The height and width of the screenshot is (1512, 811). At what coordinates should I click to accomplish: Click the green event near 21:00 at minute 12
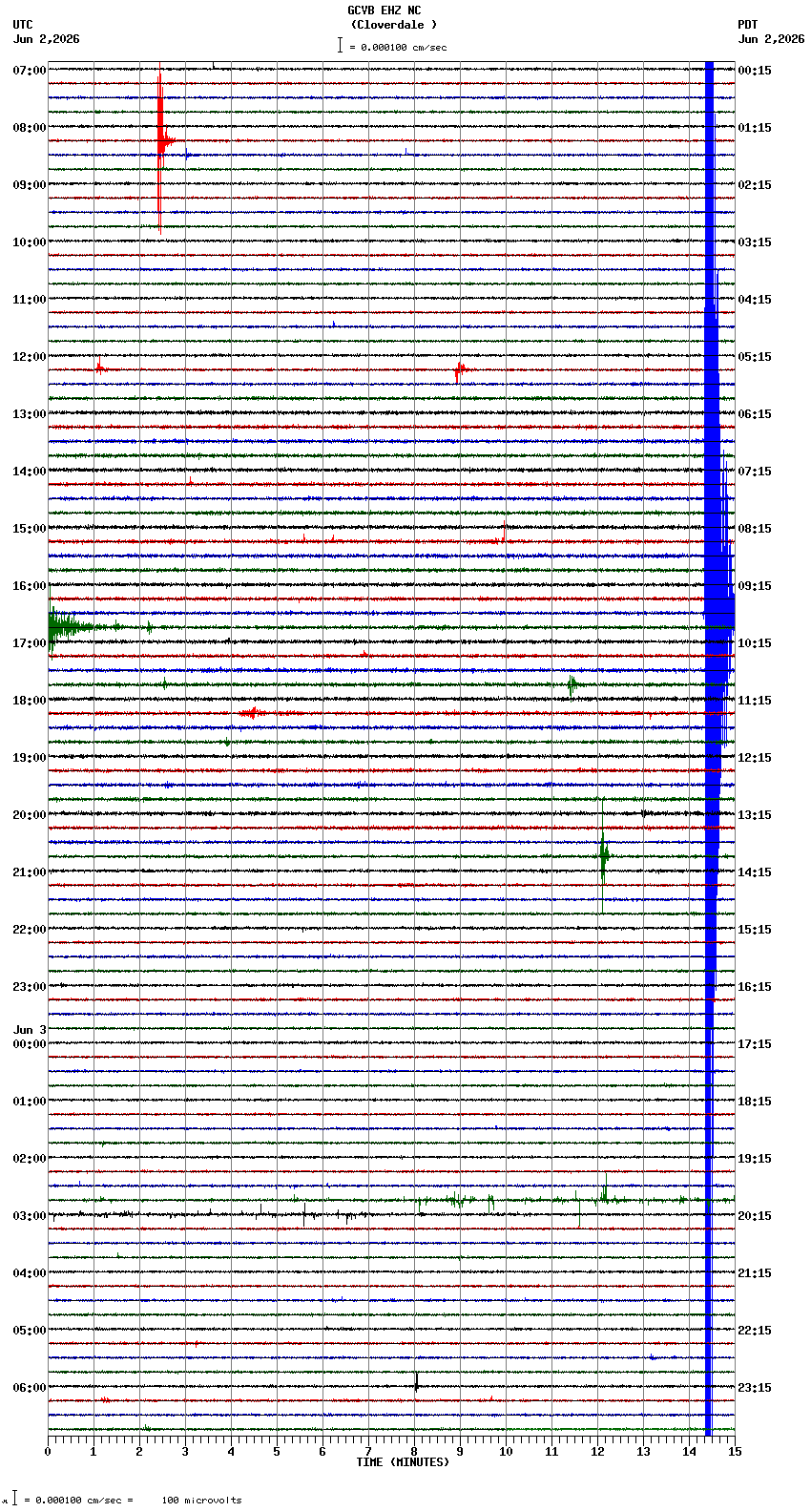(603, 856)
